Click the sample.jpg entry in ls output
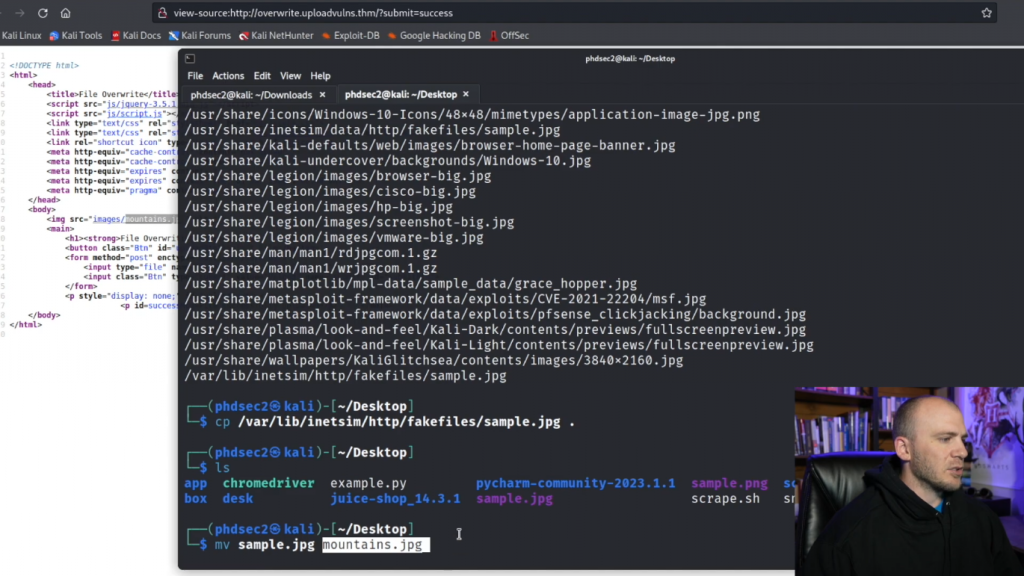This screenshot has width=1024, height=576. [x=514, y=498]
